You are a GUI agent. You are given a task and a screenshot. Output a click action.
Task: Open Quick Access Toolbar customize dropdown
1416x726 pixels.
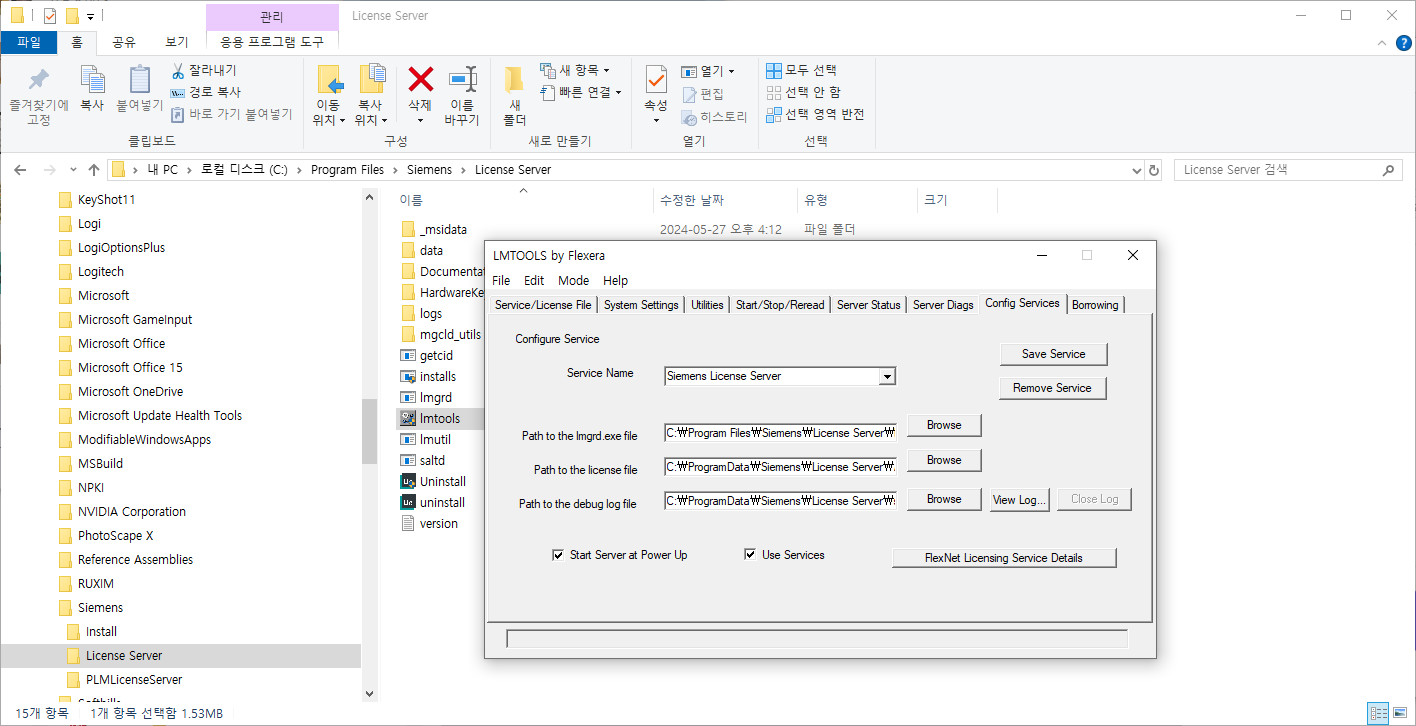90,16
